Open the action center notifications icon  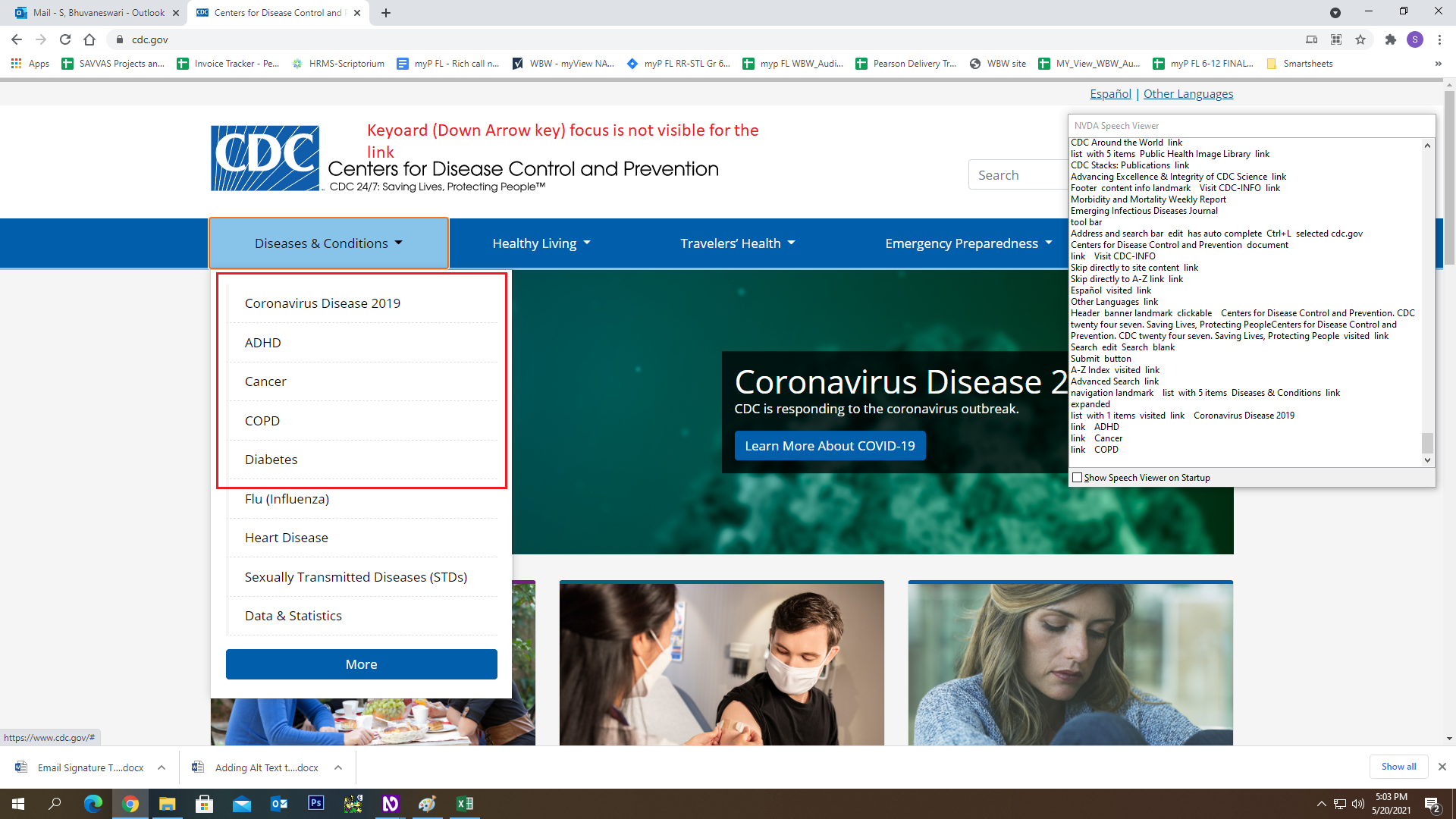[1432, 804]
